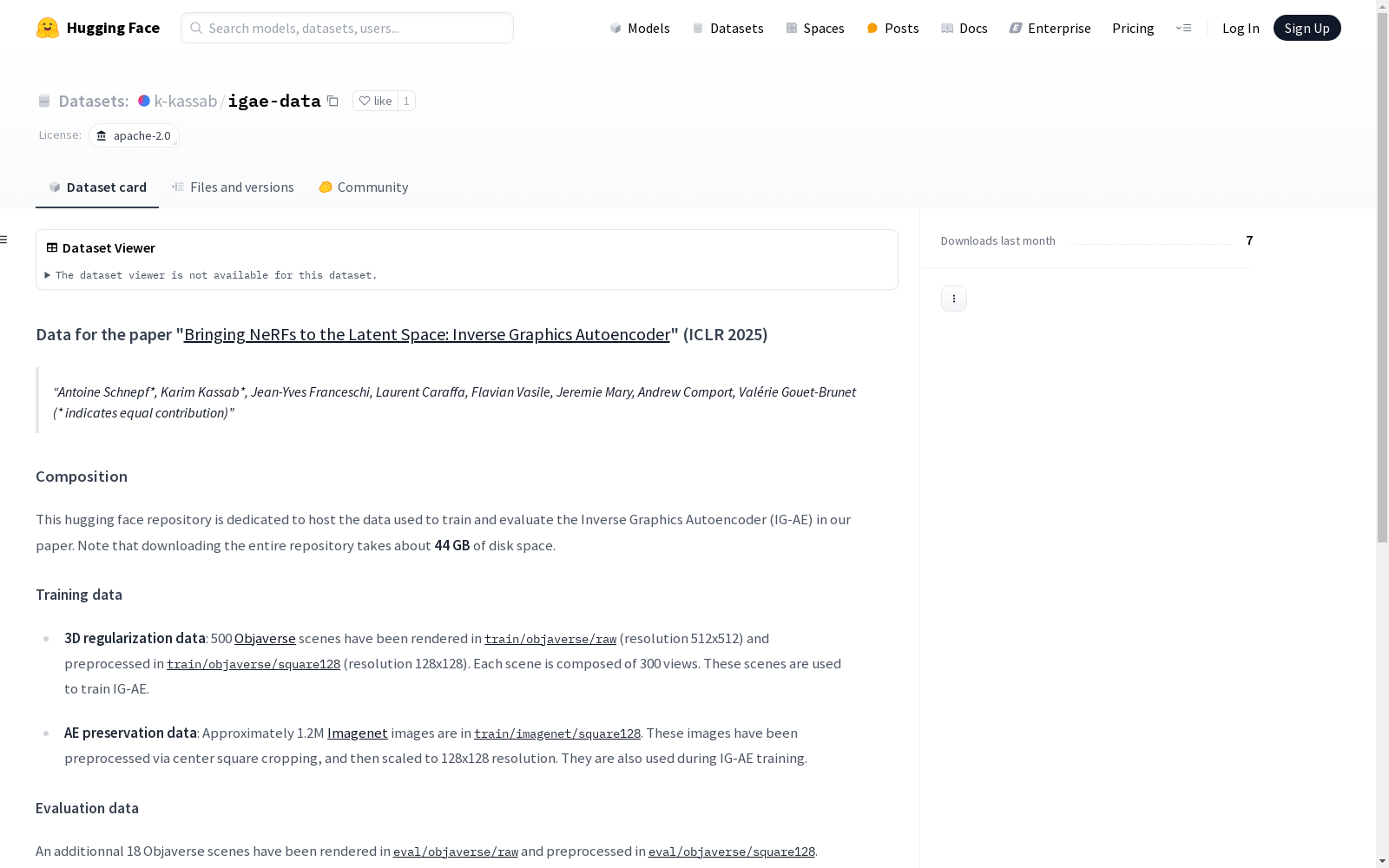Click the like count number
Viewport: 1389px width, 868px height.
[406, 101]
